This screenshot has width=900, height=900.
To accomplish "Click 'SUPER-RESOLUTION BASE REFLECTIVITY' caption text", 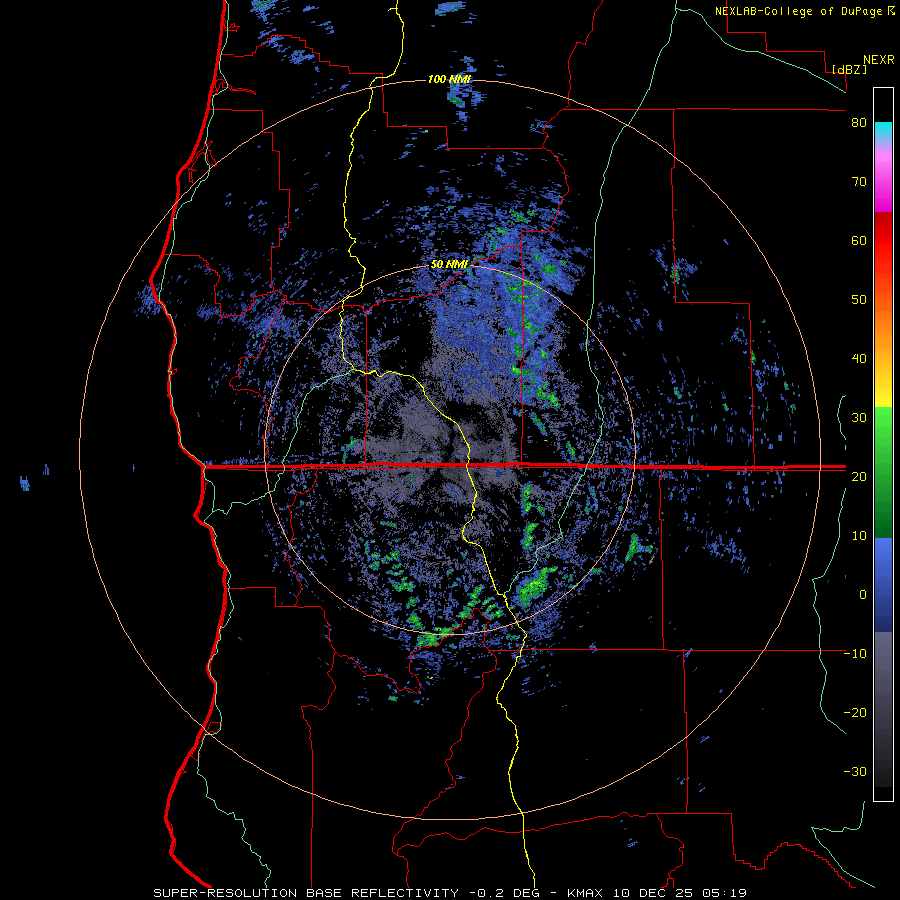I will tap(306, 893).
